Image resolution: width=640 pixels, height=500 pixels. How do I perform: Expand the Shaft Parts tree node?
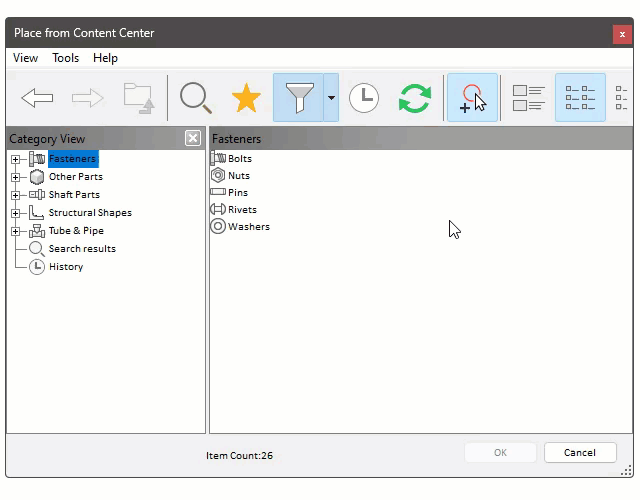tap(16, 195)
